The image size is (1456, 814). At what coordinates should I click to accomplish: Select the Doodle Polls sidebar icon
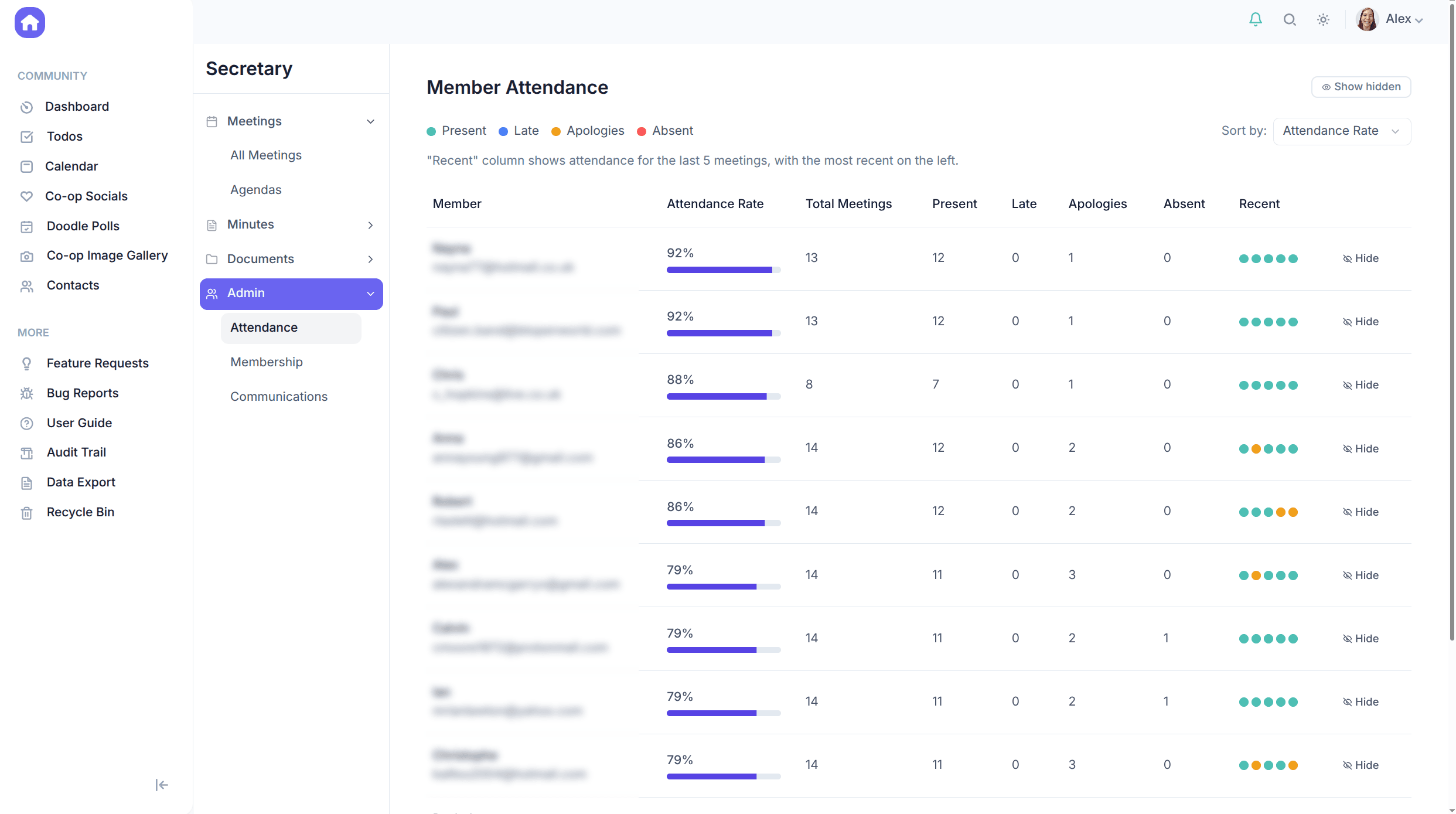(x=27, y=226)
